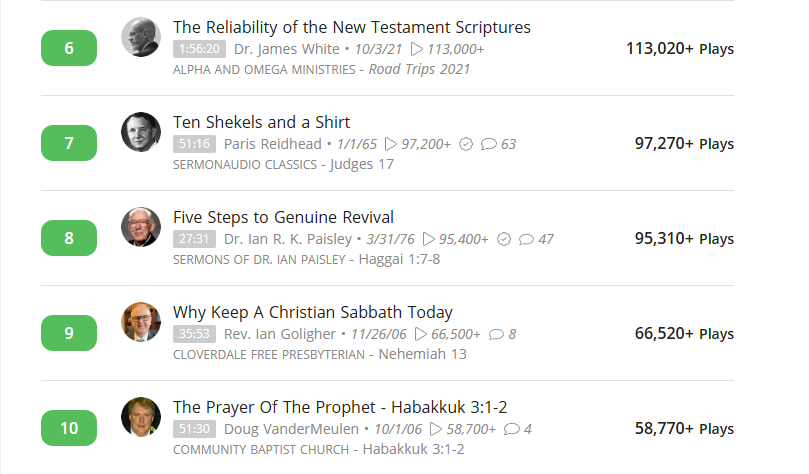Screen dimensions: 809x474
Task: Click Paris Reidhead's portrait thumbnail
Action: tap(141, 132)
